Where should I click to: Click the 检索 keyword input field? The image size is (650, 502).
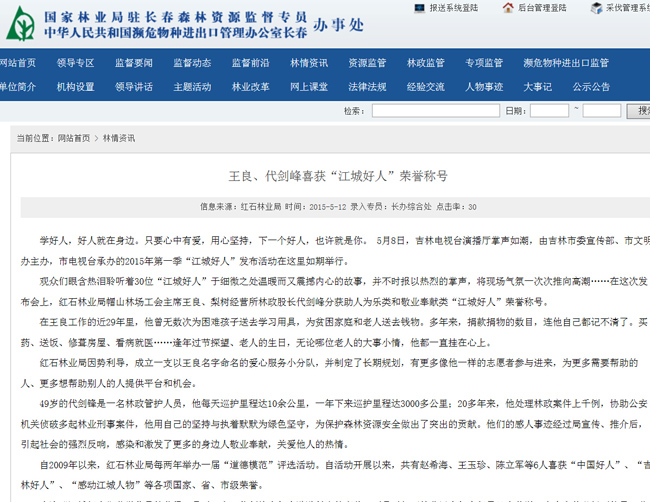pyautogui.click(x=432, y=111)
